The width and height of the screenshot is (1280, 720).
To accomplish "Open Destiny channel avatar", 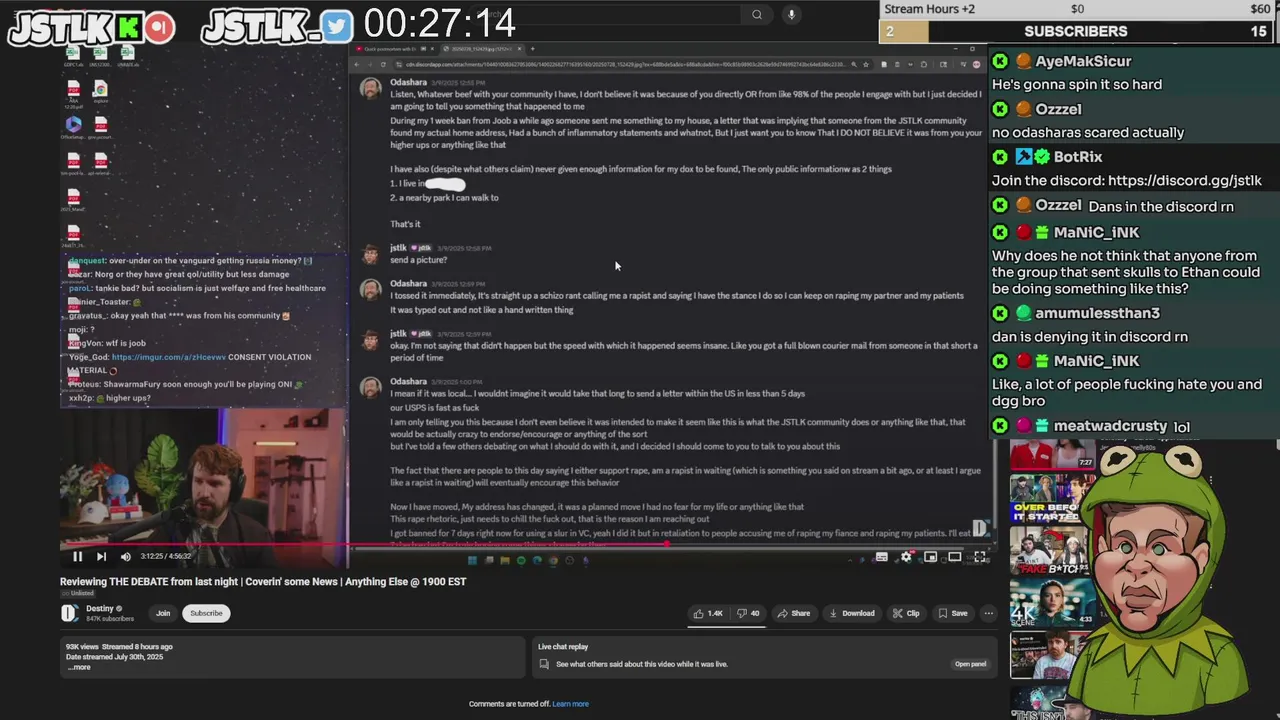I will coord(69,613).
